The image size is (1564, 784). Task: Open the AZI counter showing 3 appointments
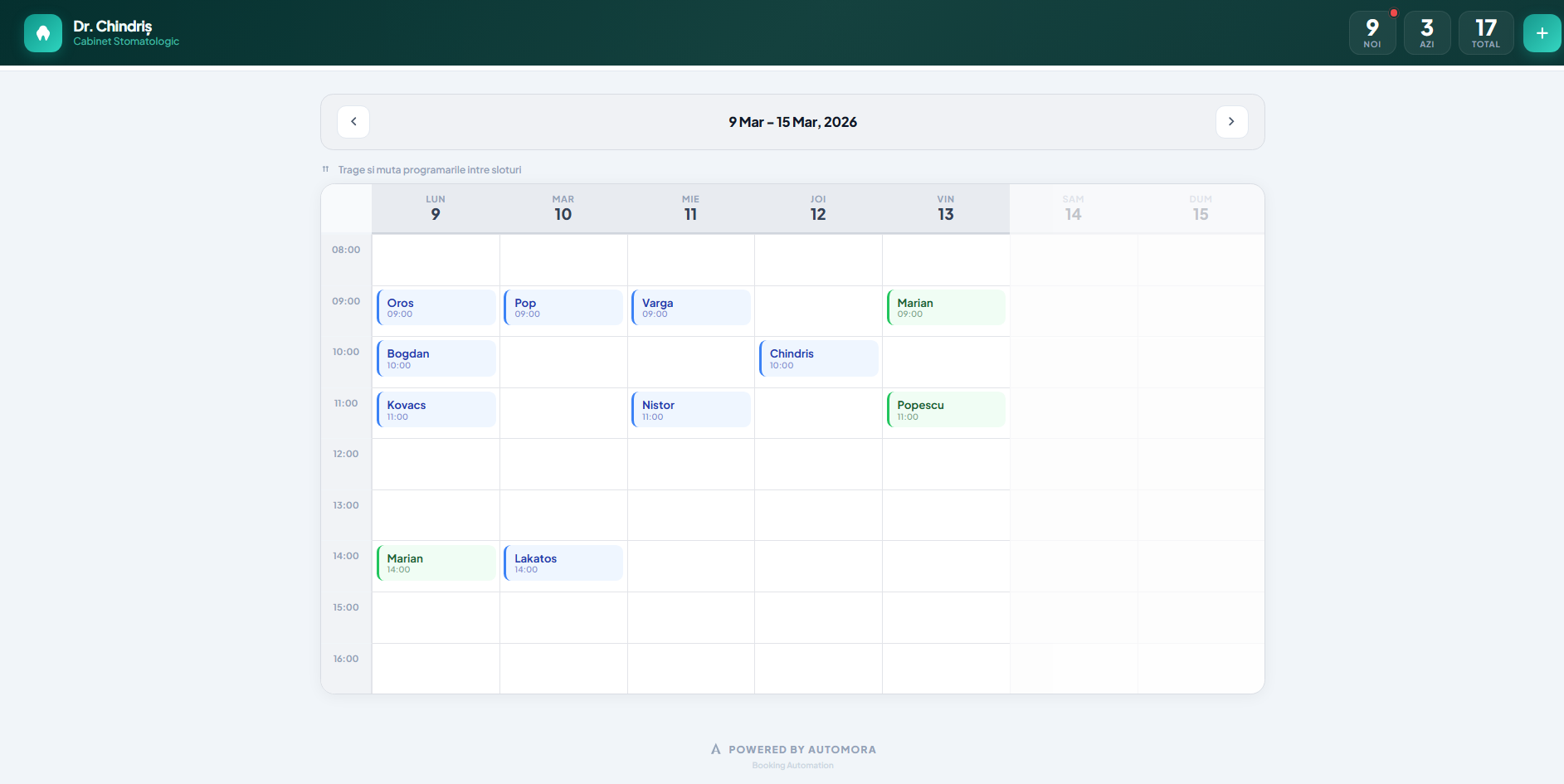pos(1427,32)
